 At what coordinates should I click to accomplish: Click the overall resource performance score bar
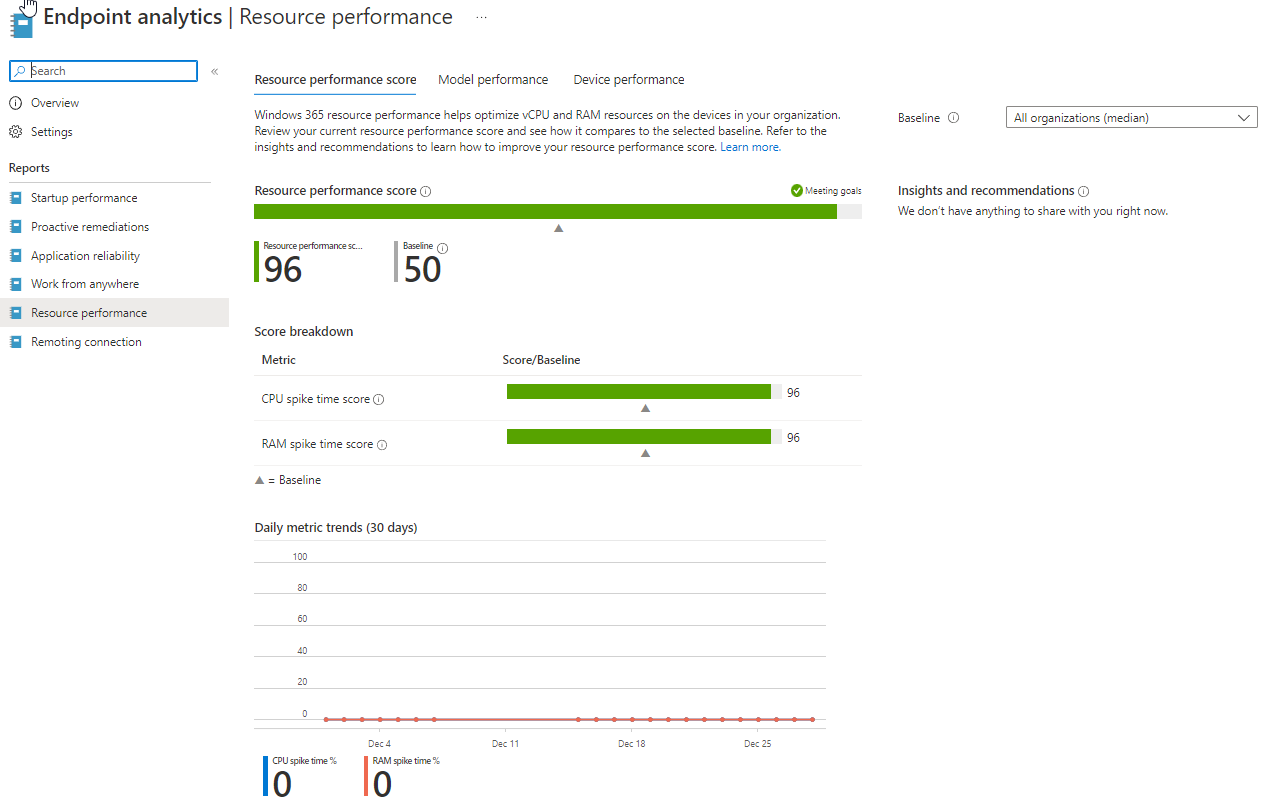tap(558, 211)
